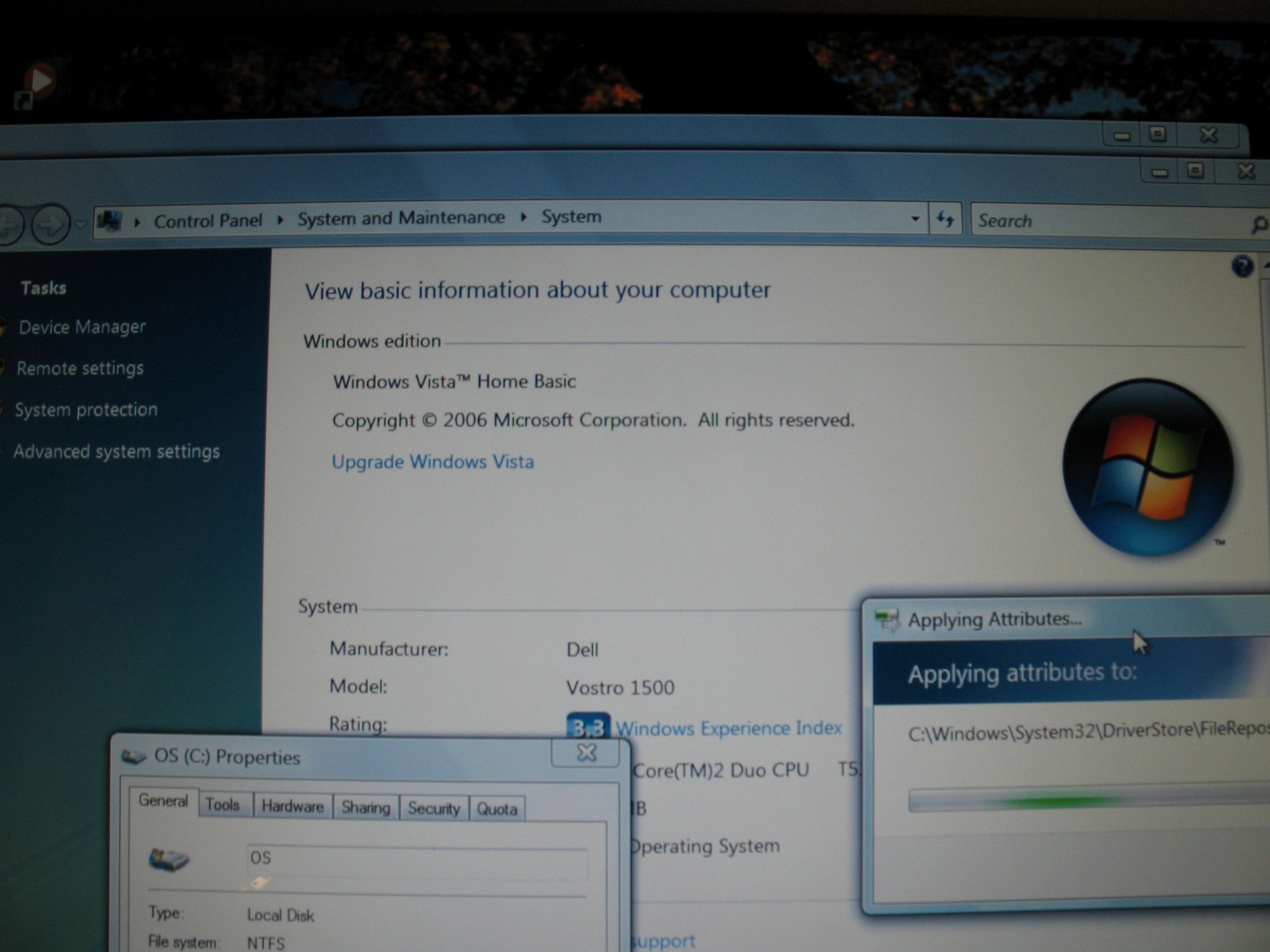Click Windows Vista Home Basic text

455,381
